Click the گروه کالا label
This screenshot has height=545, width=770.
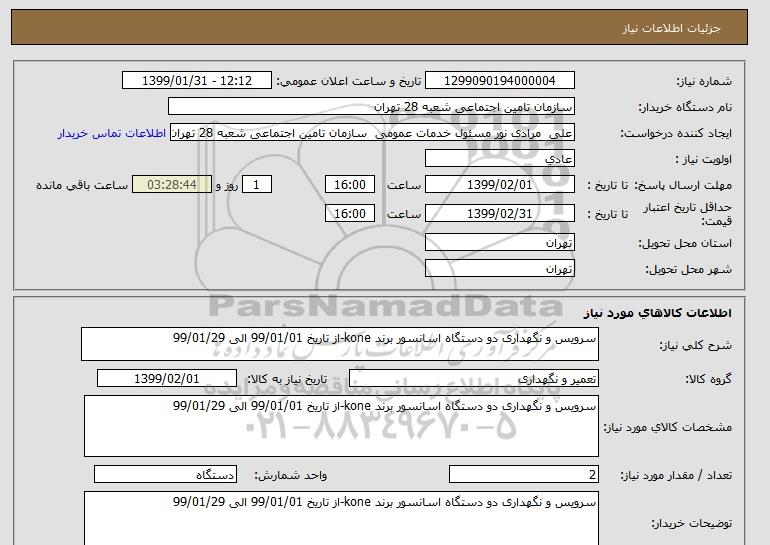709,379
